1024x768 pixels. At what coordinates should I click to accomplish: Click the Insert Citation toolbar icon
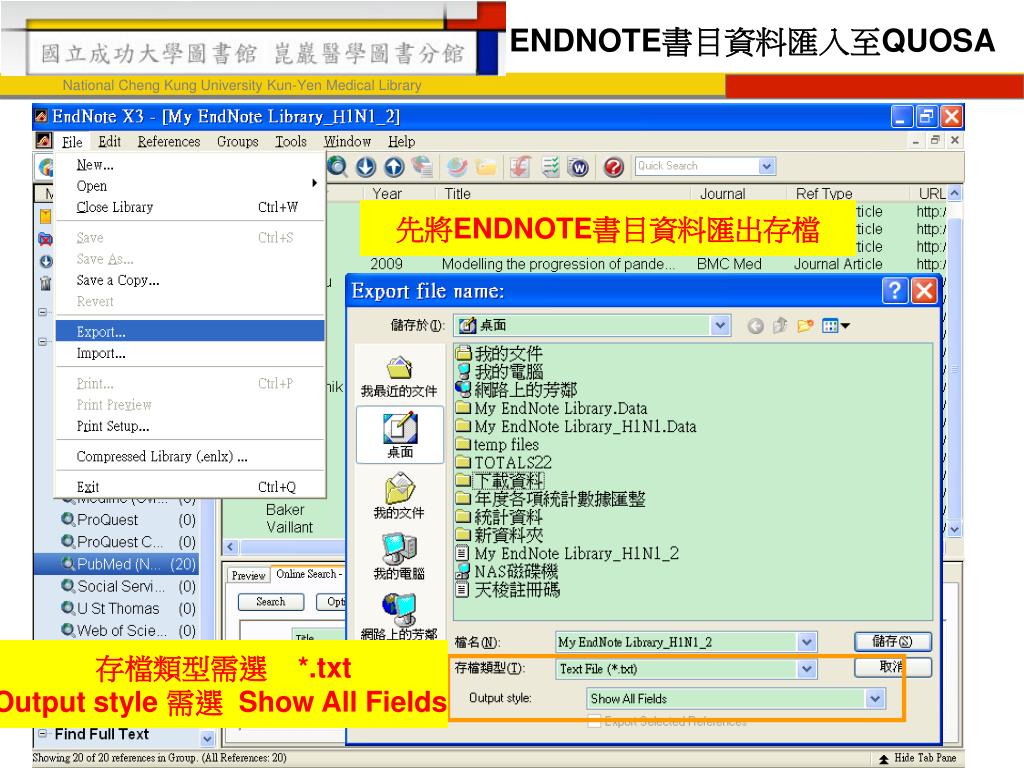[x=520, y=167]
